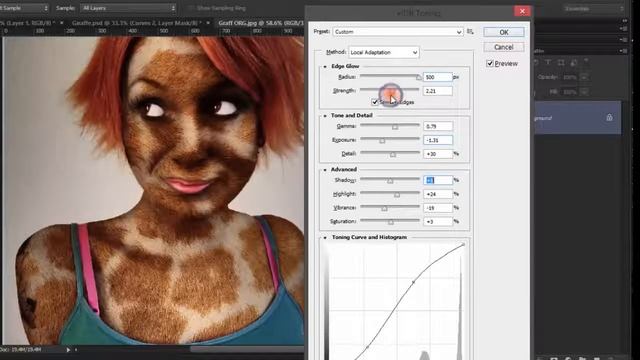Click Cancel in HDR Toning dialog

pos(504,47)
